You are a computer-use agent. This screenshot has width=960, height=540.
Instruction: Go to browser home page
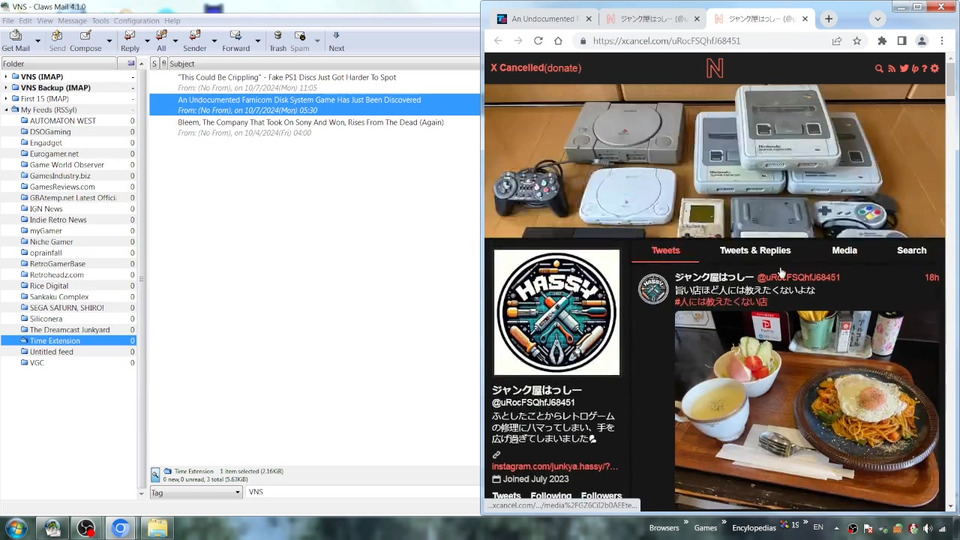[558, 41]
